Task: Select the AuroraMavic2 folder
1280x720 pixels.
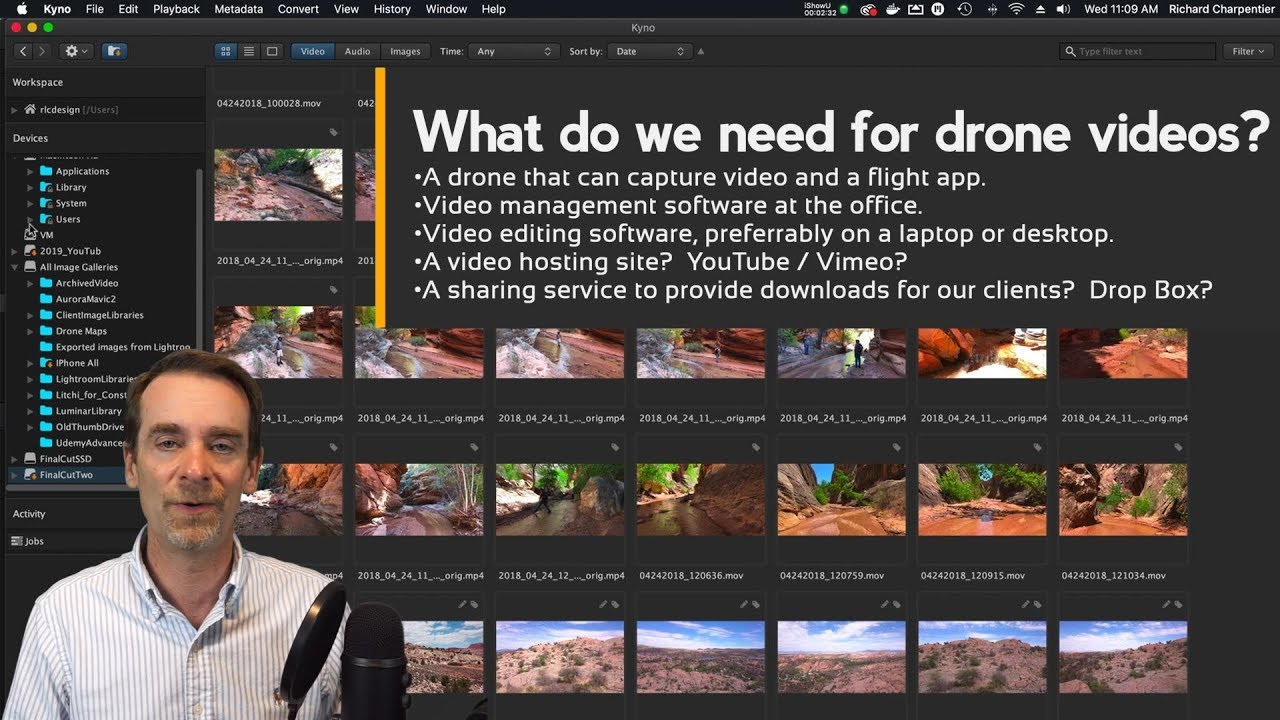Action: click(85, 299)
